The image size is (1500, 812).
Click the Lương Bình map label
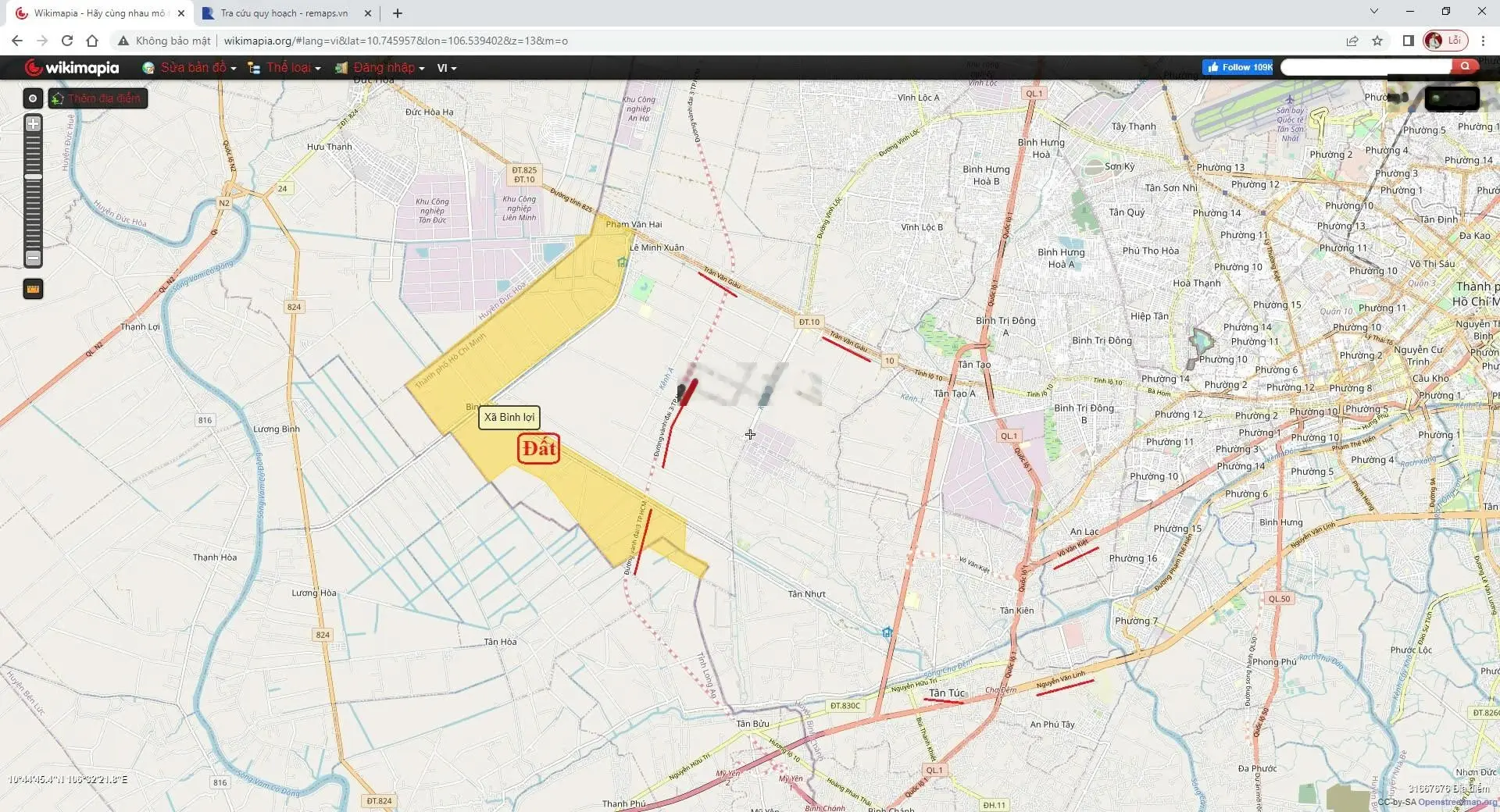pos(277,429)
